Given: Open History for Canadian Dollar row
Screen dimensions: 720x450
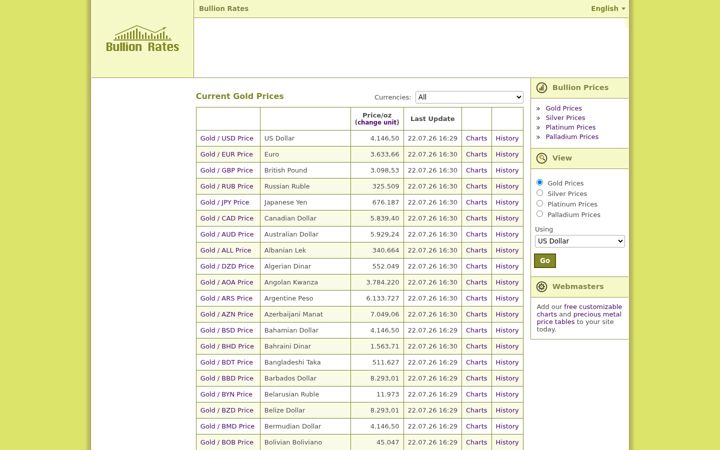Looking at the screenshot, I should click(x=507, y=219).
